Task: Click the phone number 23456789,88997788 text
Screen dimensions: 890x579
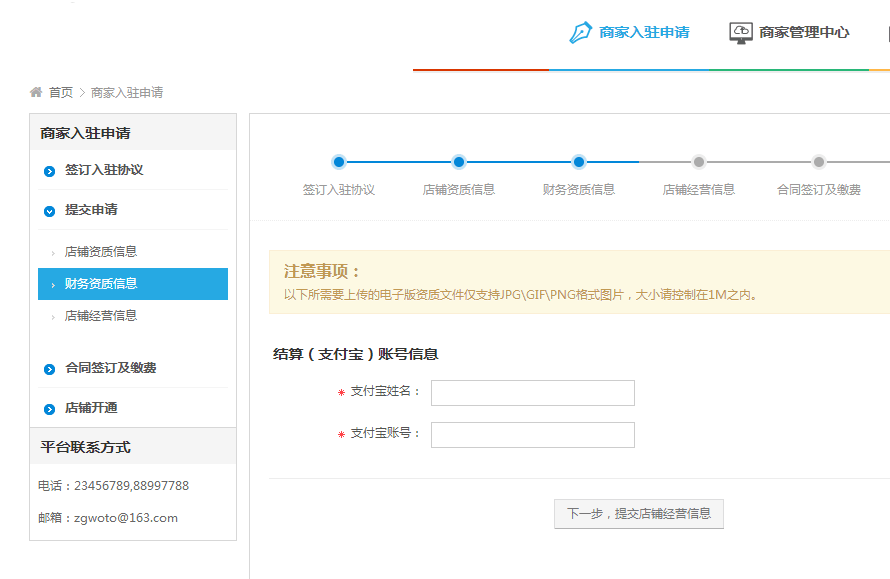Action: 132,486
